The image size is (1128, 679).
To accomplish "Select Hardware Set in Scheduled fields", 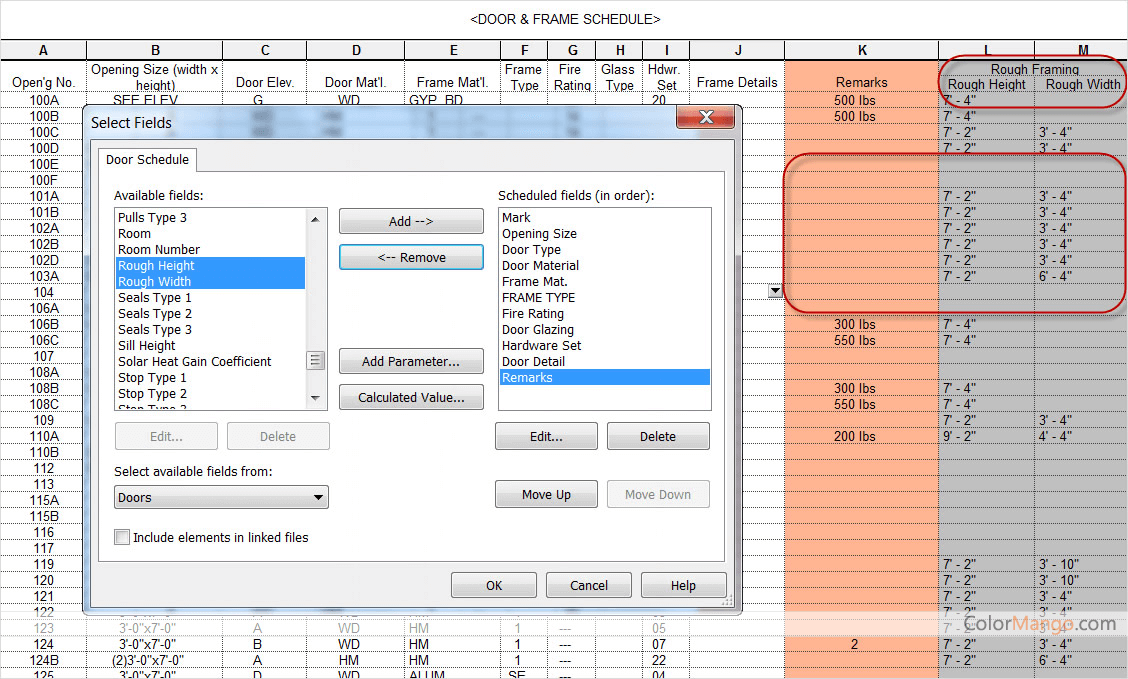I will click(x=541, y=346).
